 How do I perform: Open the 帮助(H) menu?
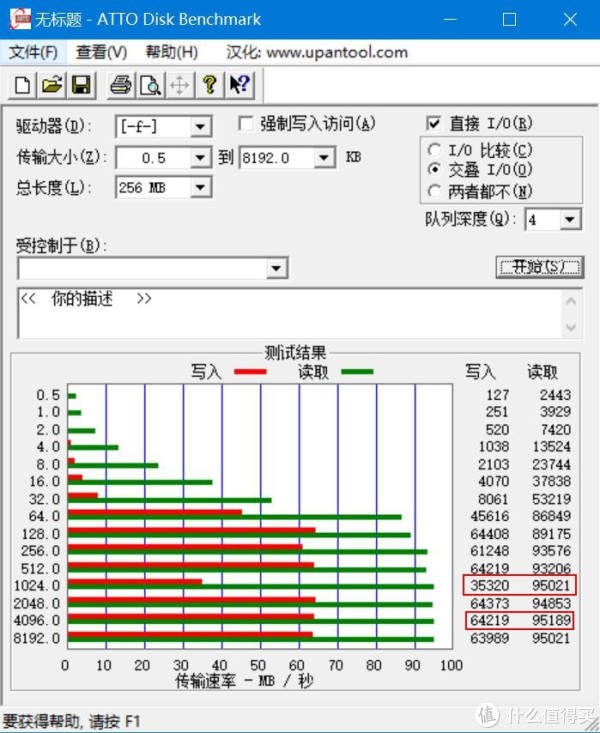click(x=172, y=52)
